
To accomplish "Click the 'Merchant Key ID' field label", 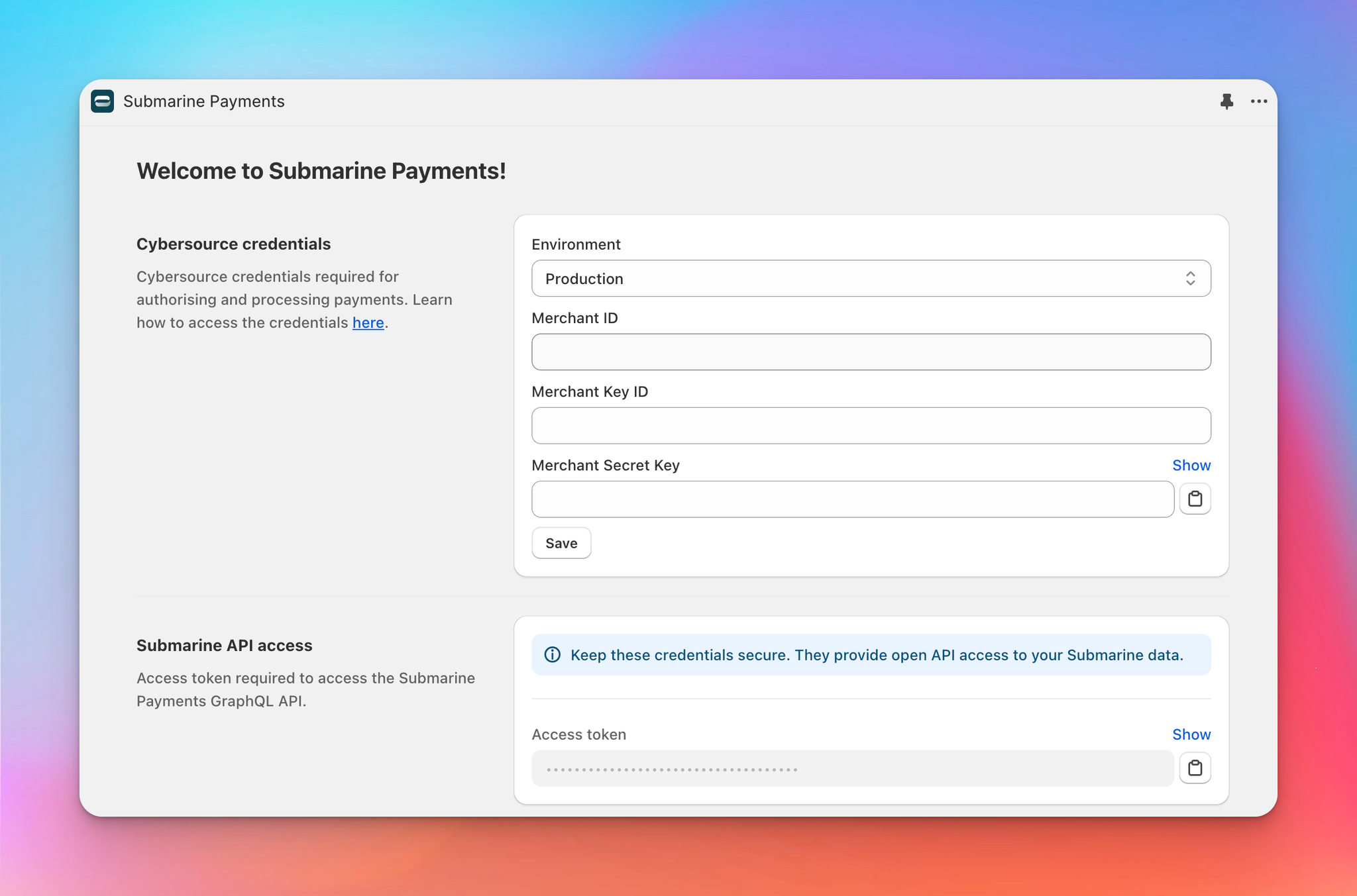I will pyautogui.click(x=590, y=391).
